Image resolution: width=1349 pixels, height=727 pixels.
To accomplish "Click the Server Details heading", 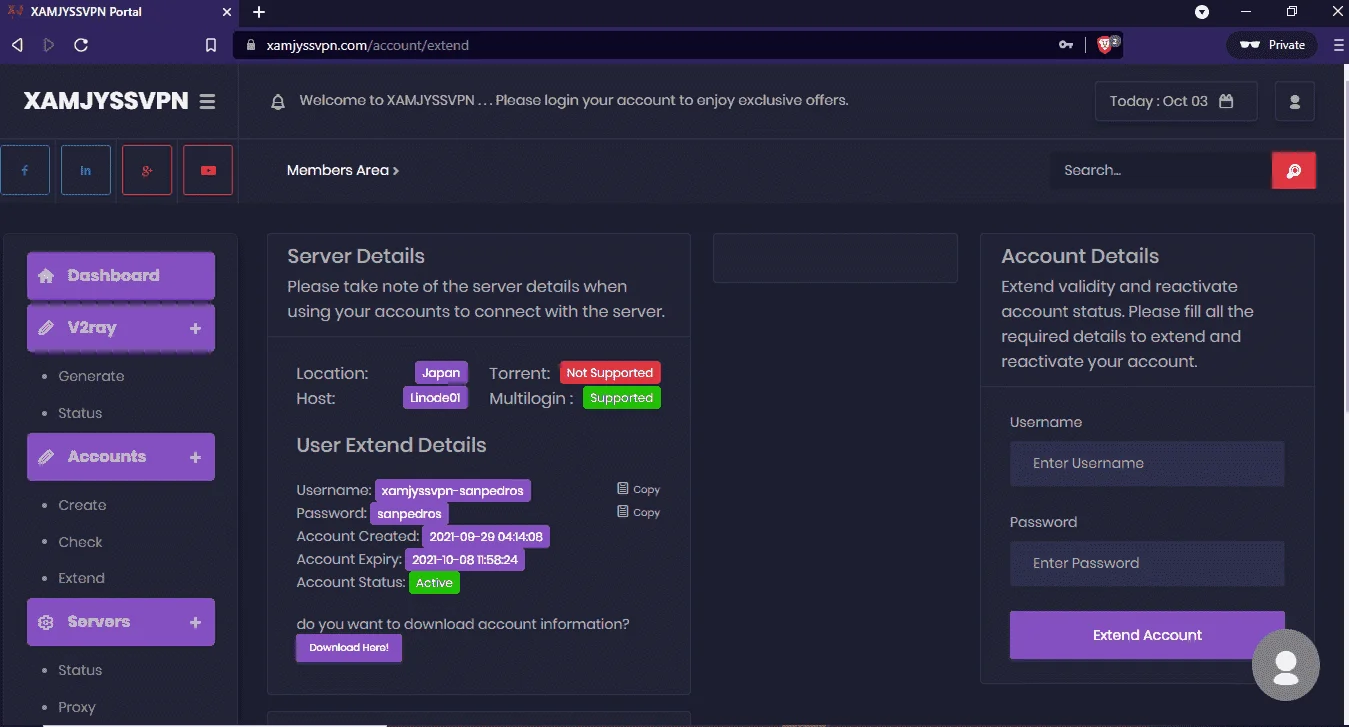I will coord(356,256).
